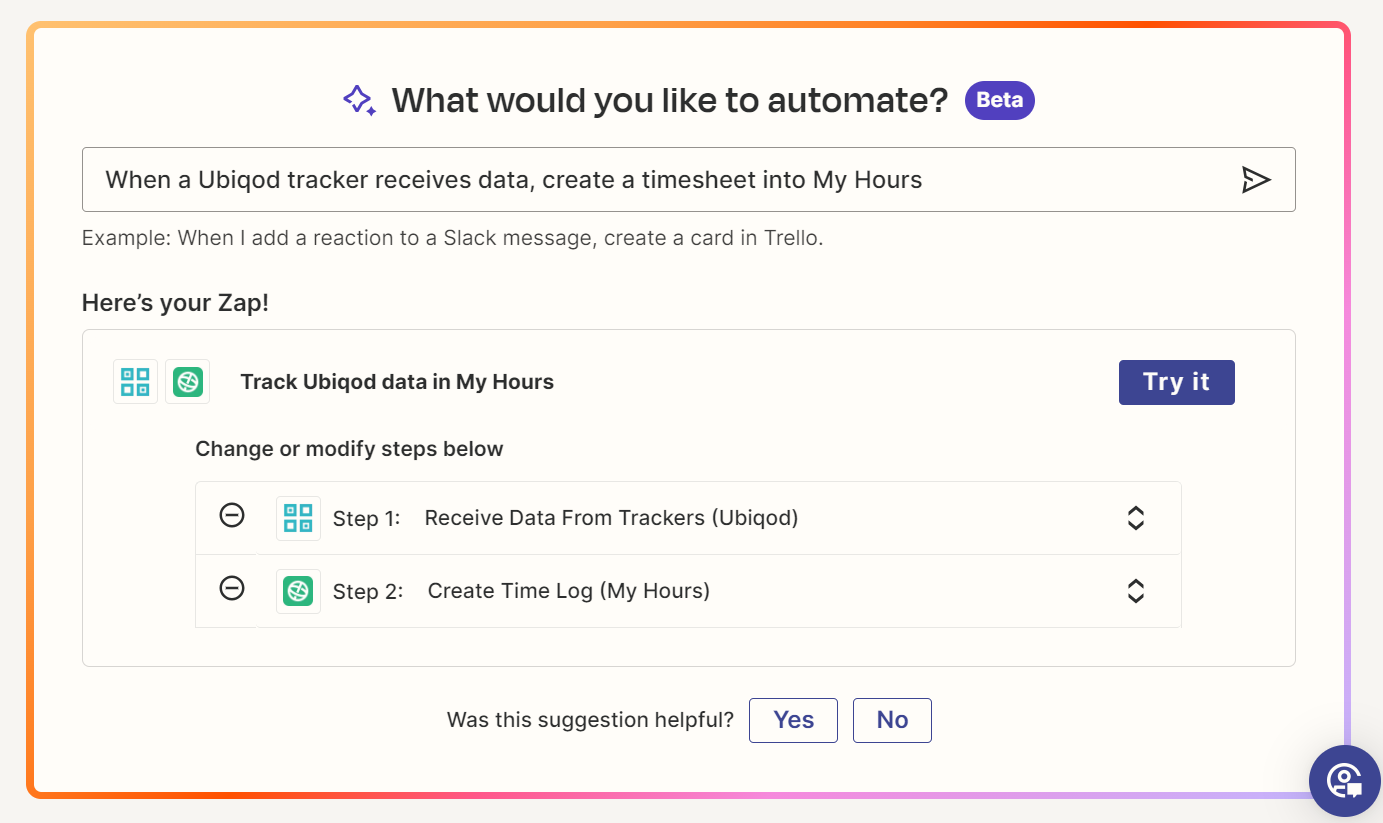Click the Step 2: label
This screenshot has width=1383, height=823.
[368, 592]
